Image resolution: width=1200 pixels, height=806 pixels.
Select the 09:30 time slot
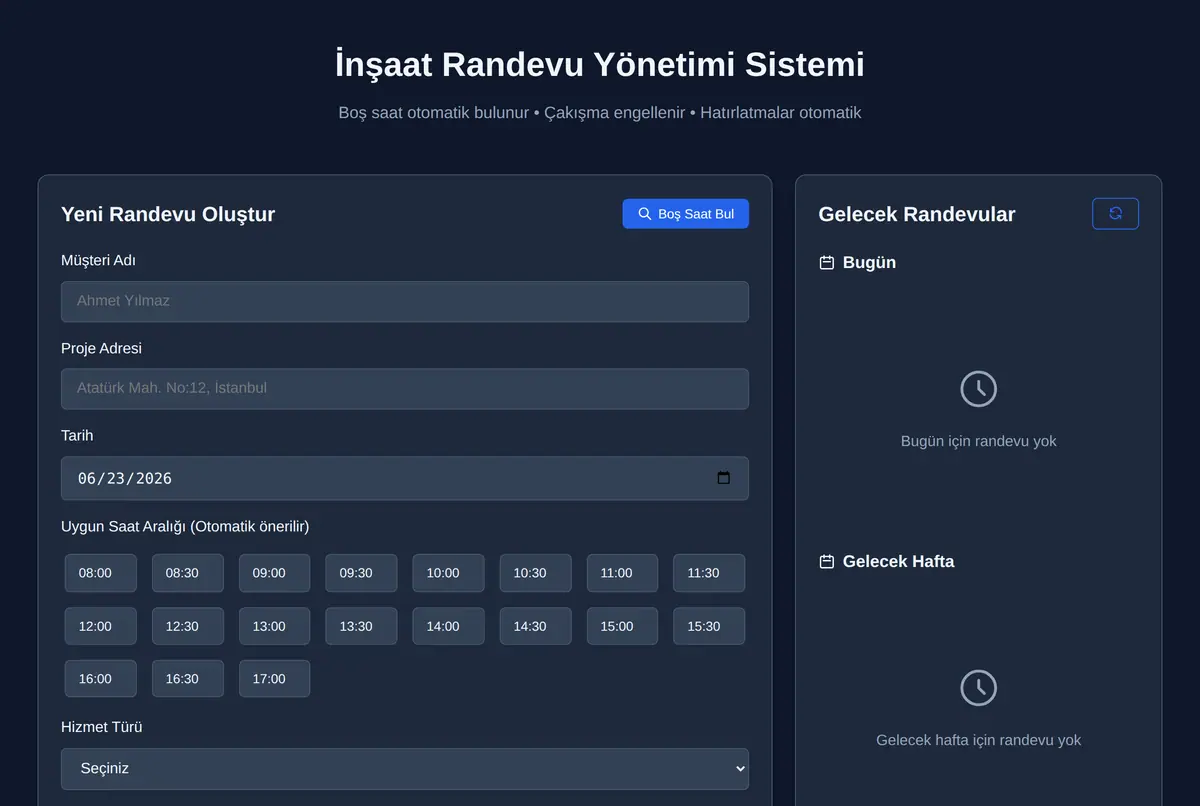(x=361, y=573)
